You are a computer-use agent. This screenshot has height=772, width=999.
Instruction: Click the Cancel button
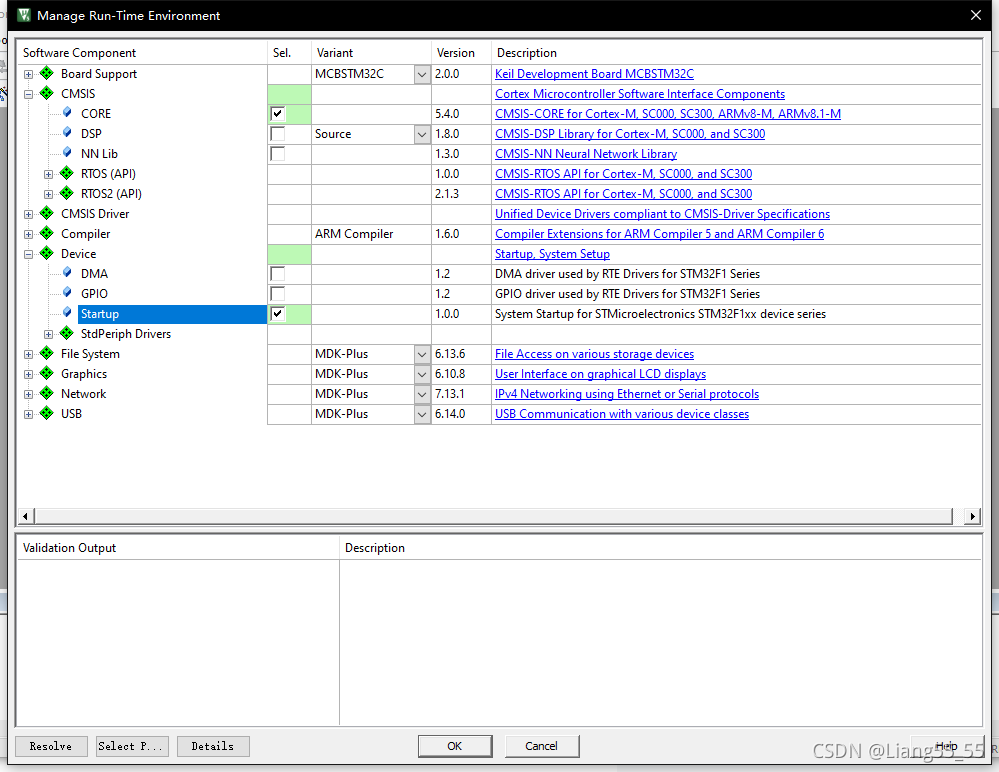point(542,746)
